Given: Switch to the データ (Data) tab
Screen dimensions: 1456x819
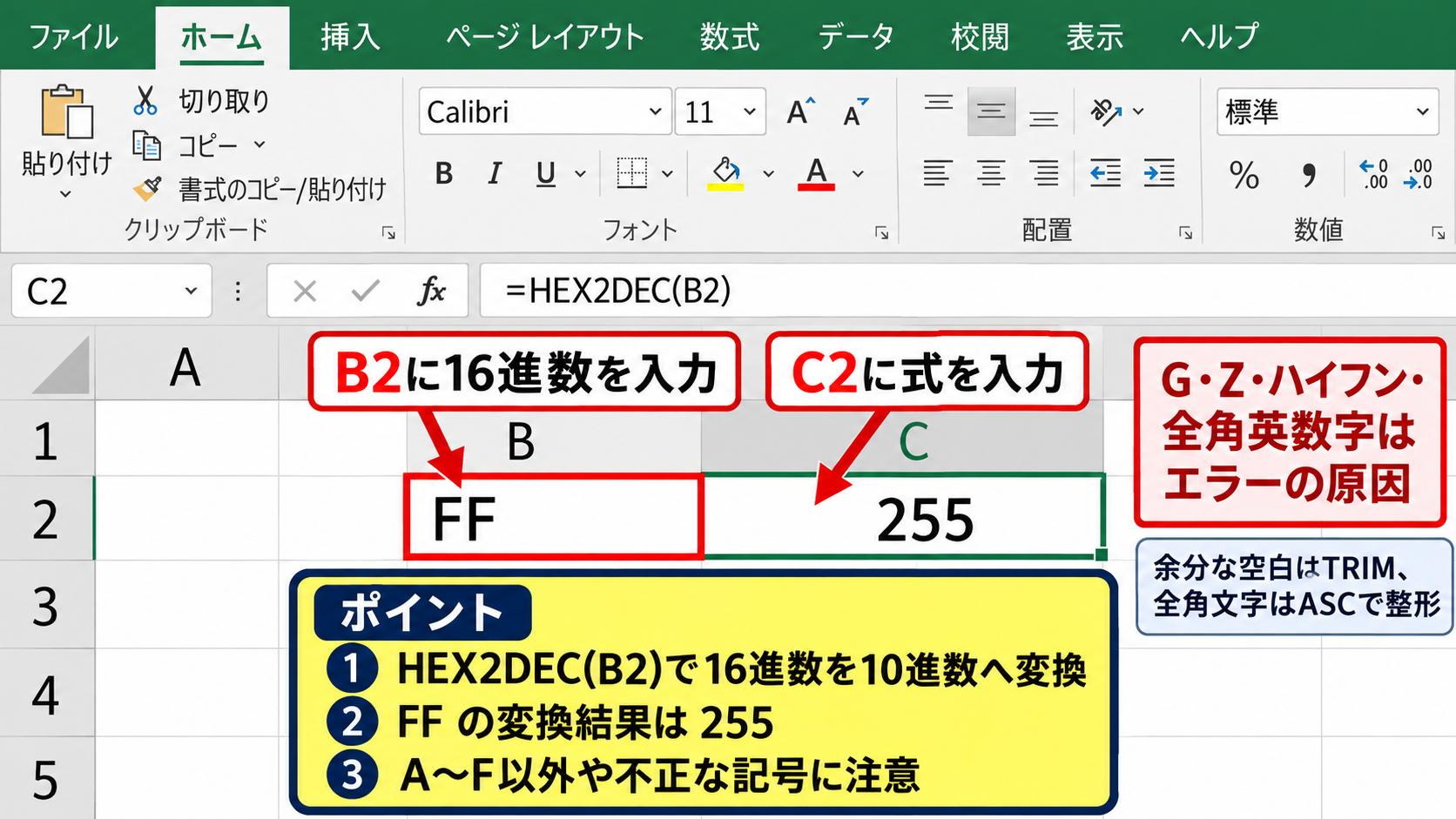Looking at the screenshot, I should [856, 37].
